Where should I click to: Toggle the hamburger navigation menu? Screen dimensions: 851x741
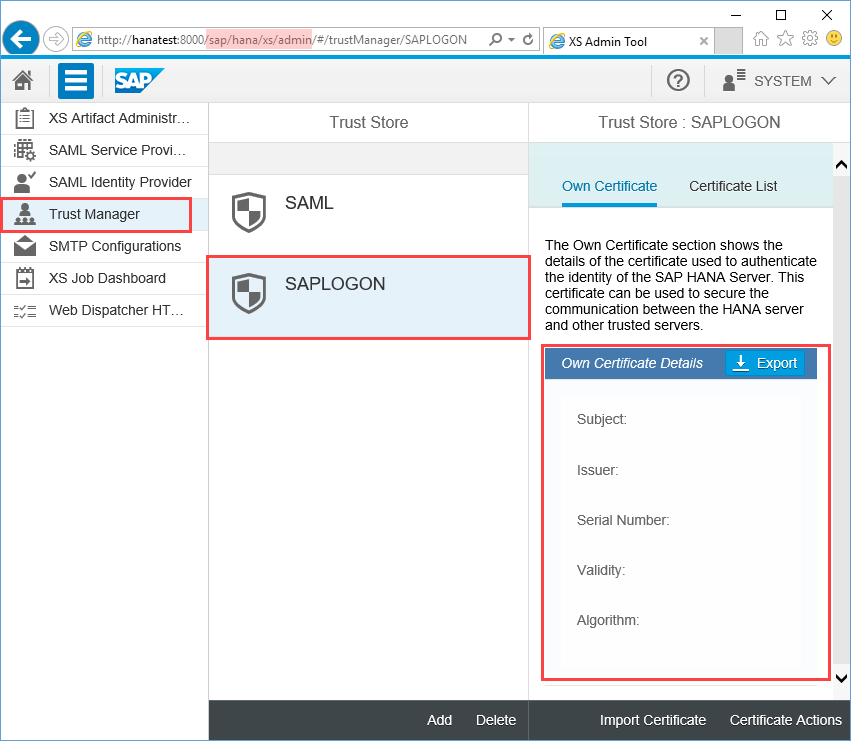[76, 81]
